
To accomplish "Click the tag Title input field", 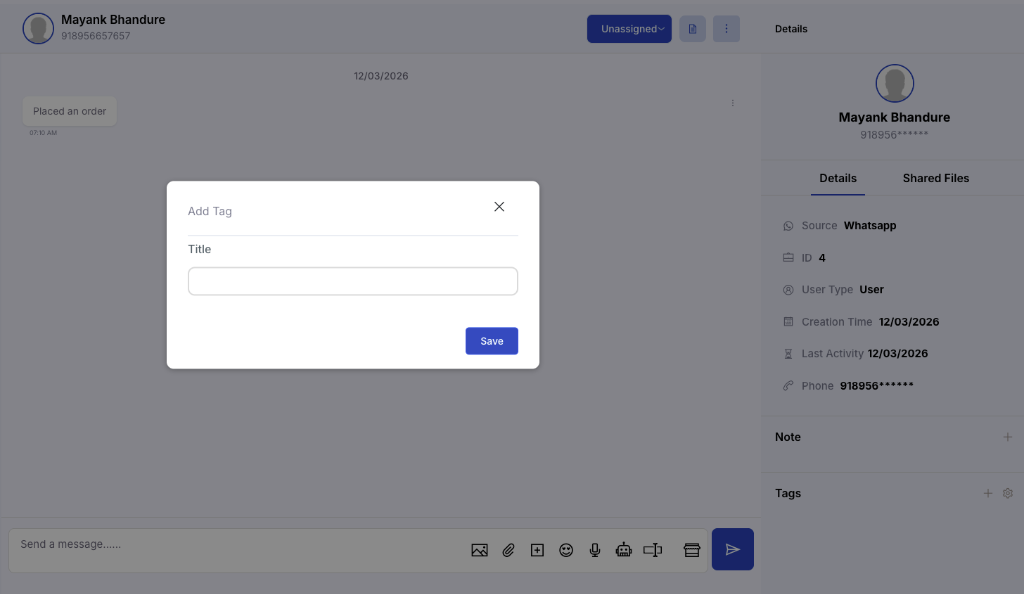I will pos(353,281).
